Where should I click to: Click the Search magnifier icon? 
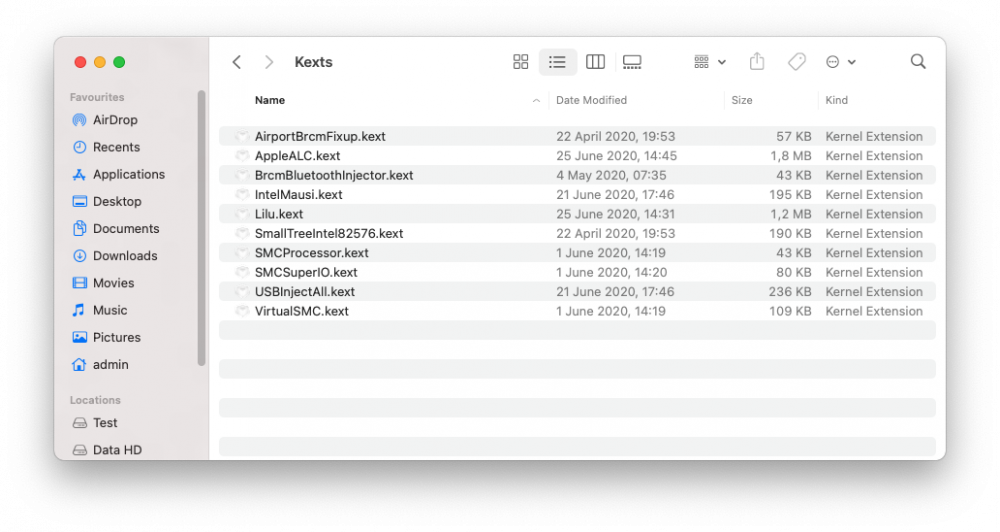(918, 61)
